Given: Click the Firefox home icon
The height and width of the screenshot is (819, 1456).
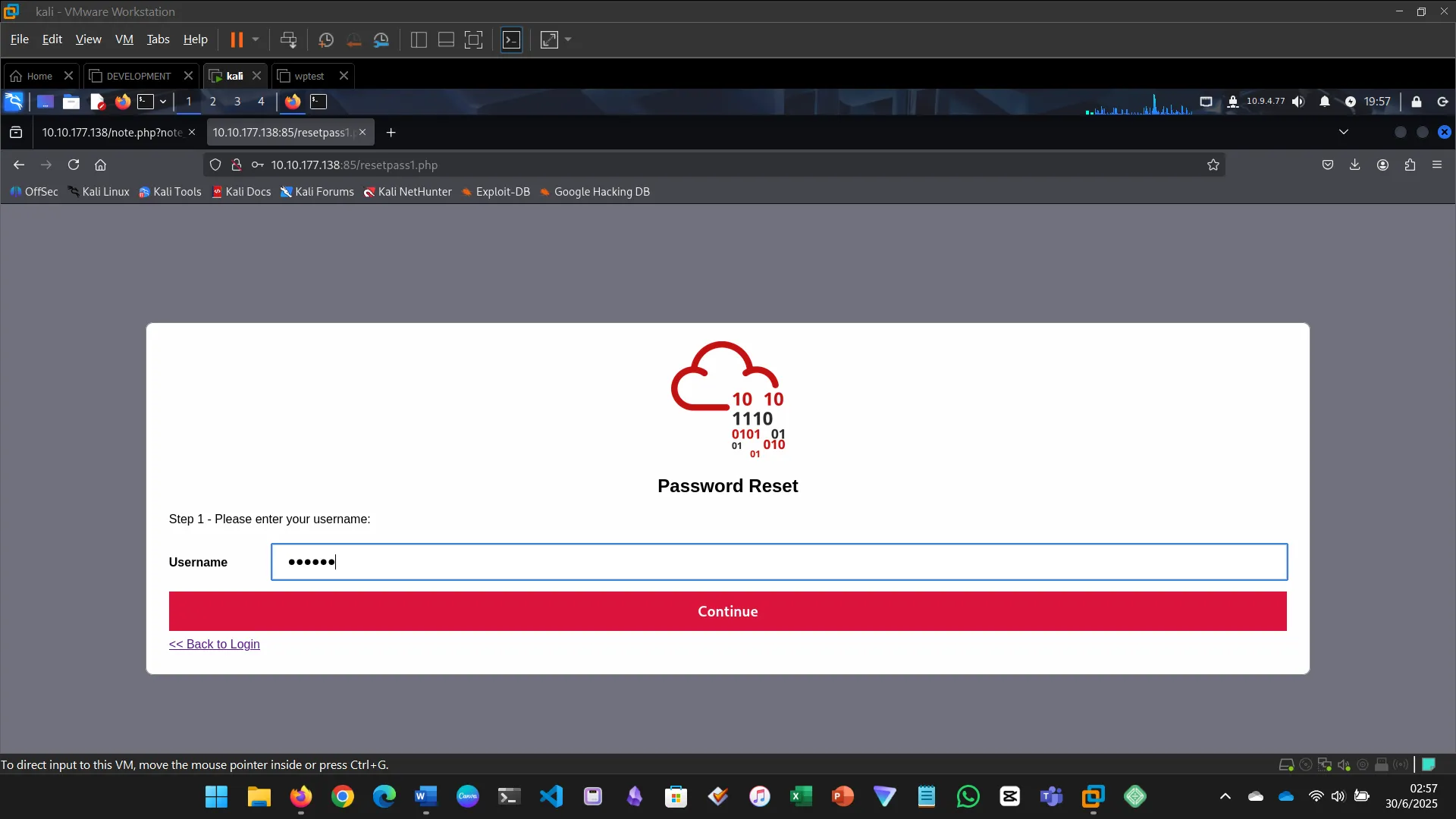Looking at the screenshot, I should pyautogui.click(x=100, y=165).
